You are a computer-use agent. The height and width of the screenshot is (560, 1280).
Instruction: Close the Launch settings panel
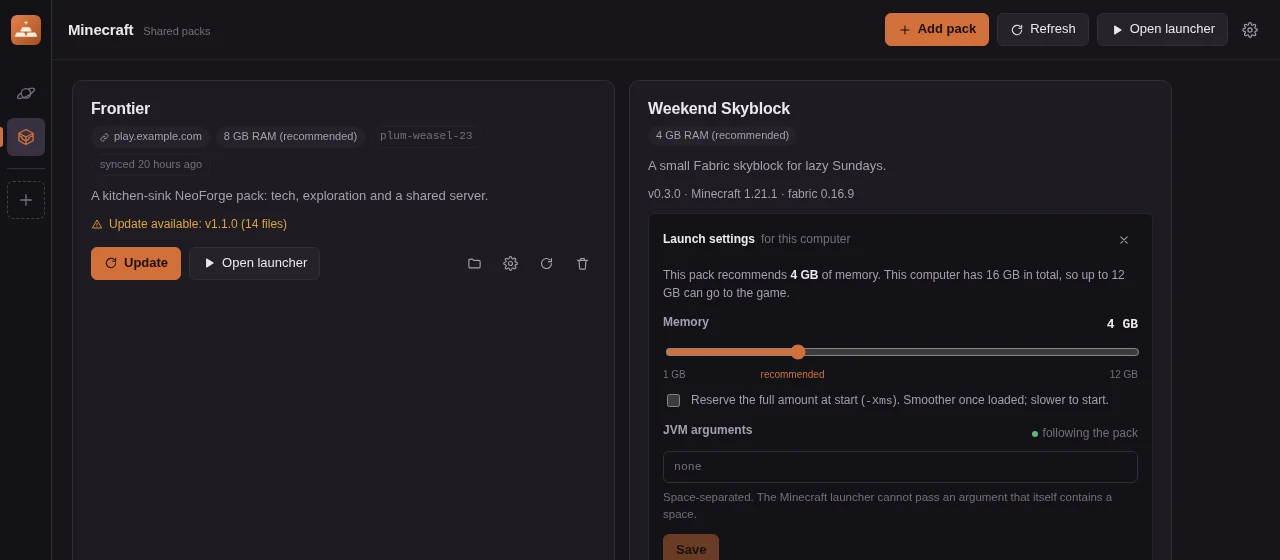coord(1124,240)
